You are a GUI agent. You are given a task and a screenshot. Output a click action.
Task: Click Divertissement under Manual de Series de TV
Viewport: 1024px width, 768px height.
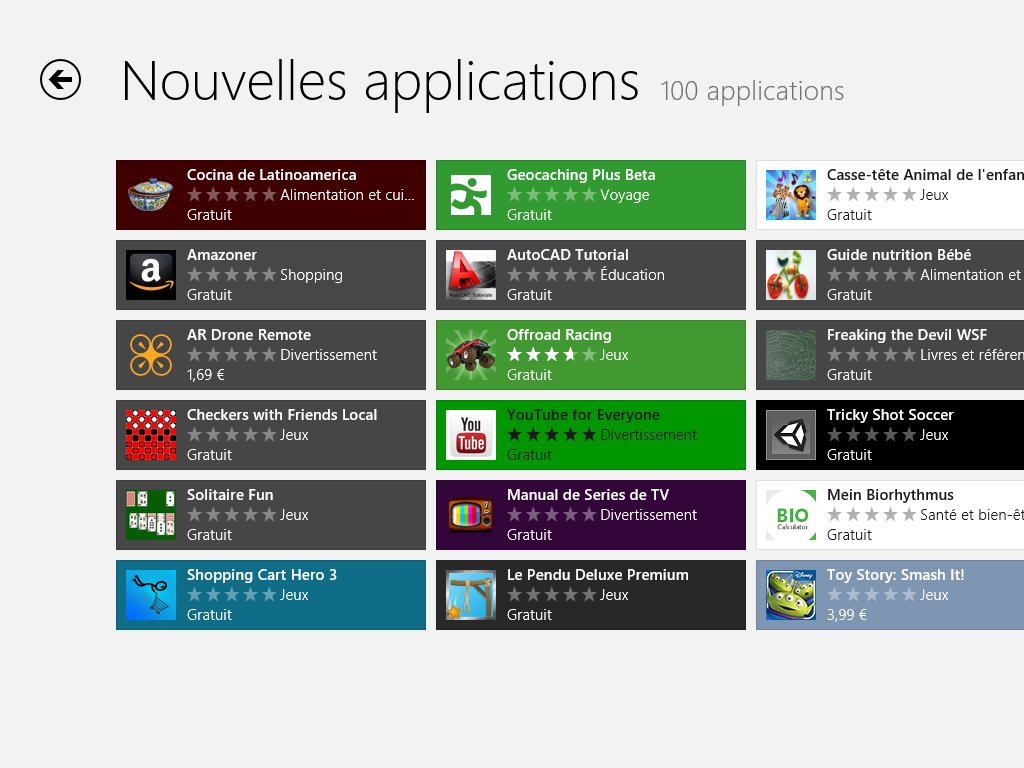[648, 515]
